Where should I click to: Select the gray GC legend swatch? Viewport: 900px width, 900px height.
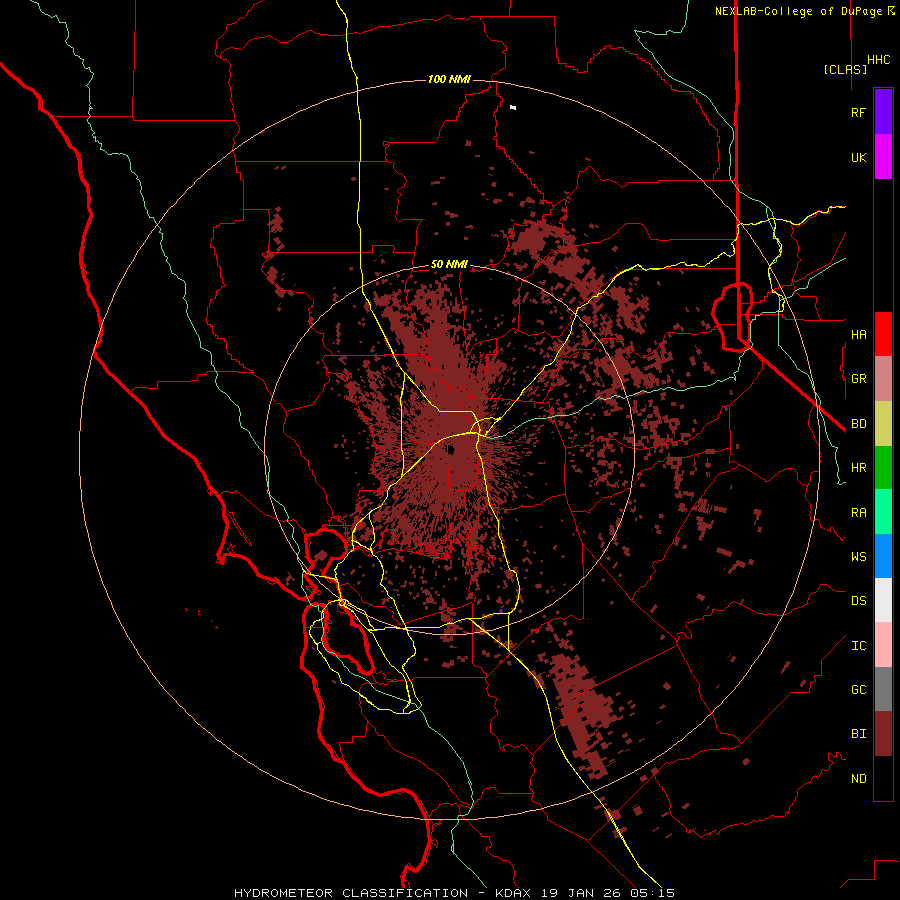883,689
